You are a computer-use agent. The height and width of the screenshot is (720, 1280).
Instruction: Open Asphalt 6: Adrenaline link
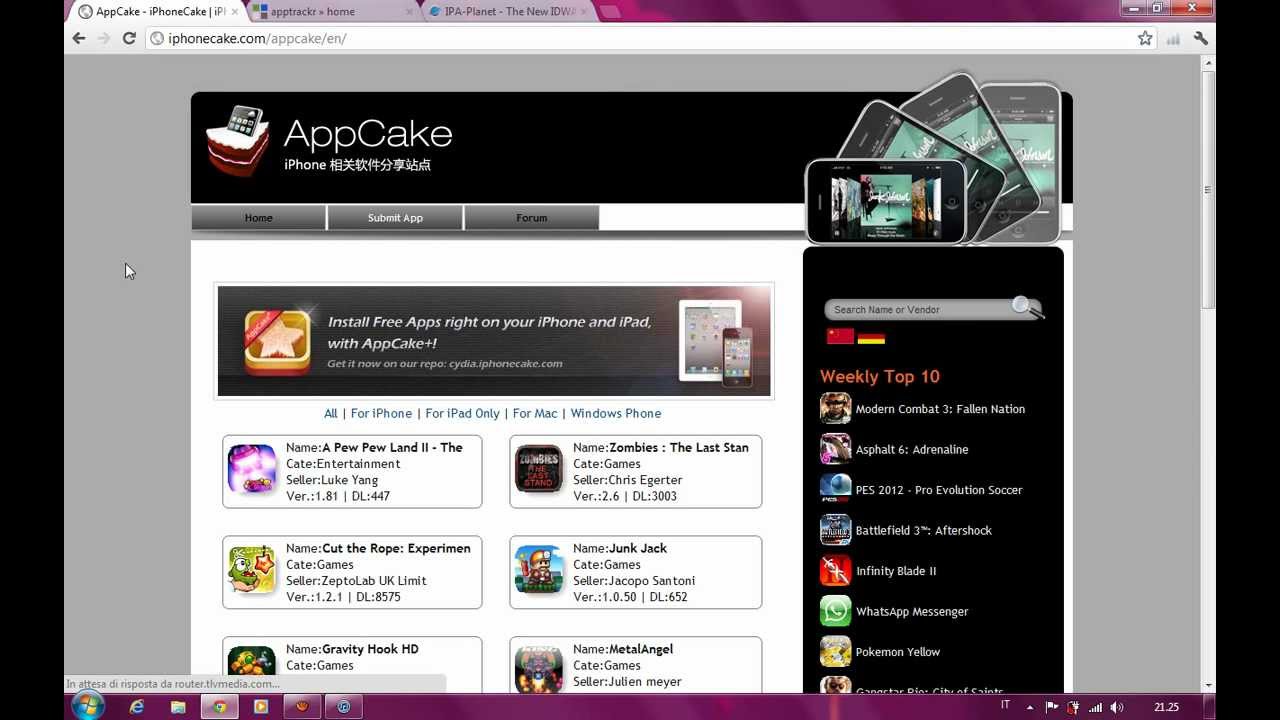(912, 450)
